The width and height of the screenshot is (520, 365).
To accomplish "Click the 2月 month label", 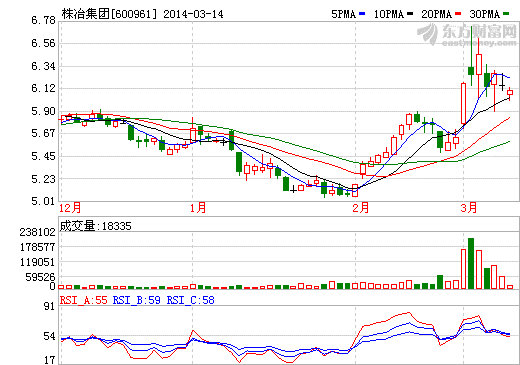I will click(361, 208).
